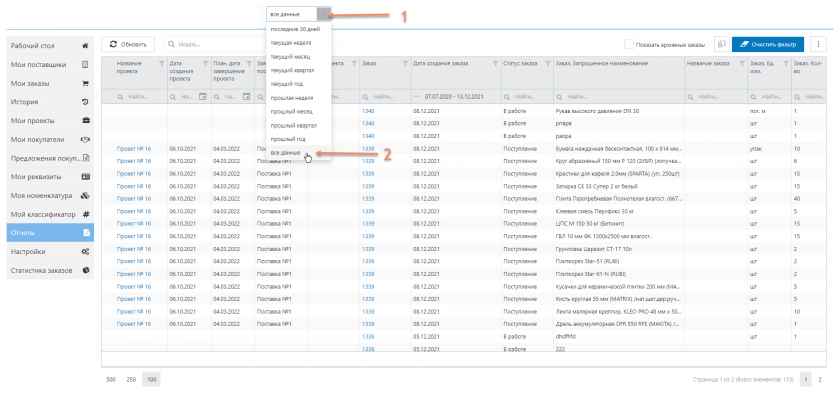
Task: Open order link 1340 in first row
Action: (368, 109)
